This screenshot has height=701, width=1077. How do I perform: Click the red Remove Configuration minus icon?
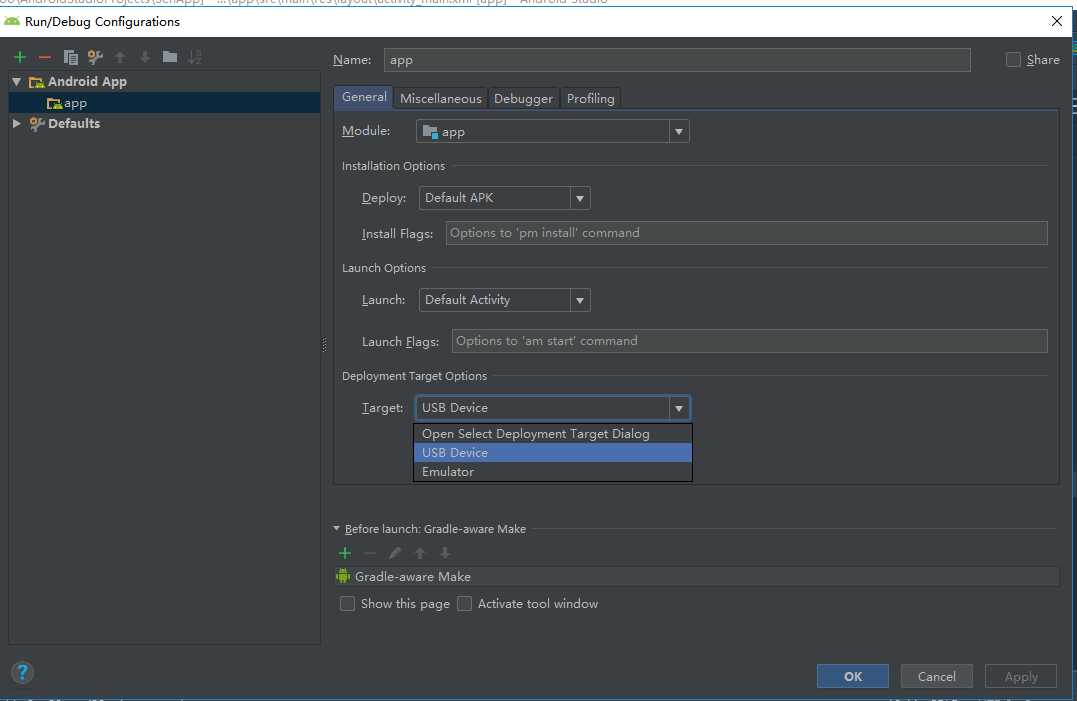click(x=45, y=57)
